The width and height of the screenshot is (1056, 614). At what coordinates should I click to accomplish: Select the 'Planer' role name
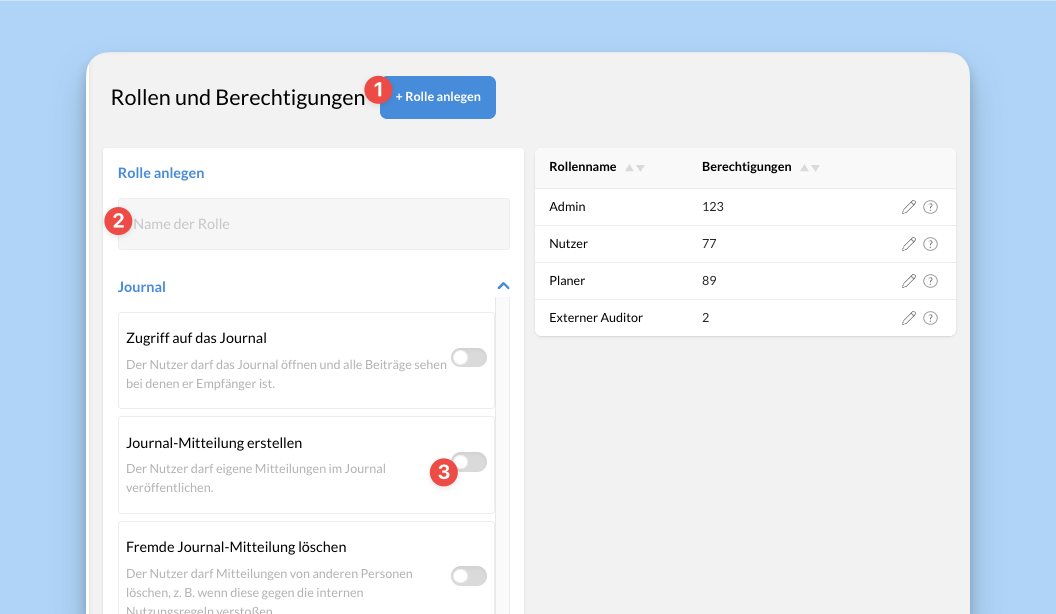coord(567,281)
